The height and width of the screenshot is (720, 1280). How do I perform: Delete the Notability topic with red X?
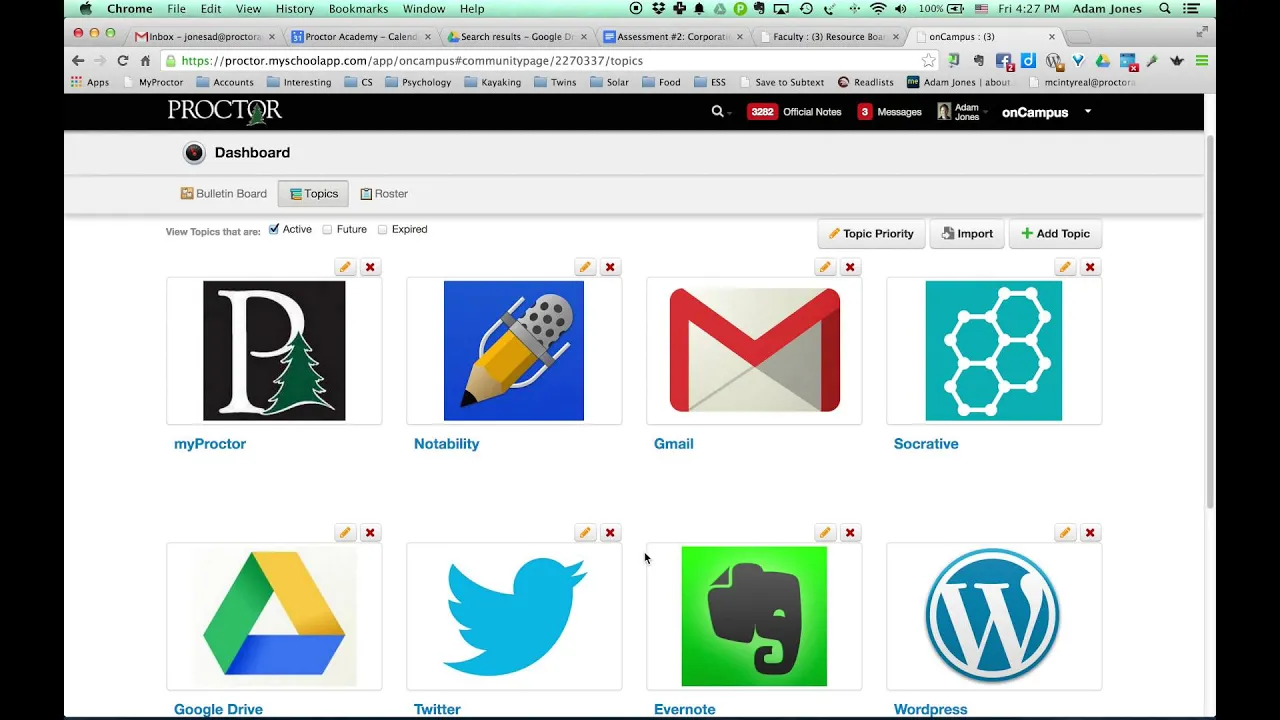610,267
